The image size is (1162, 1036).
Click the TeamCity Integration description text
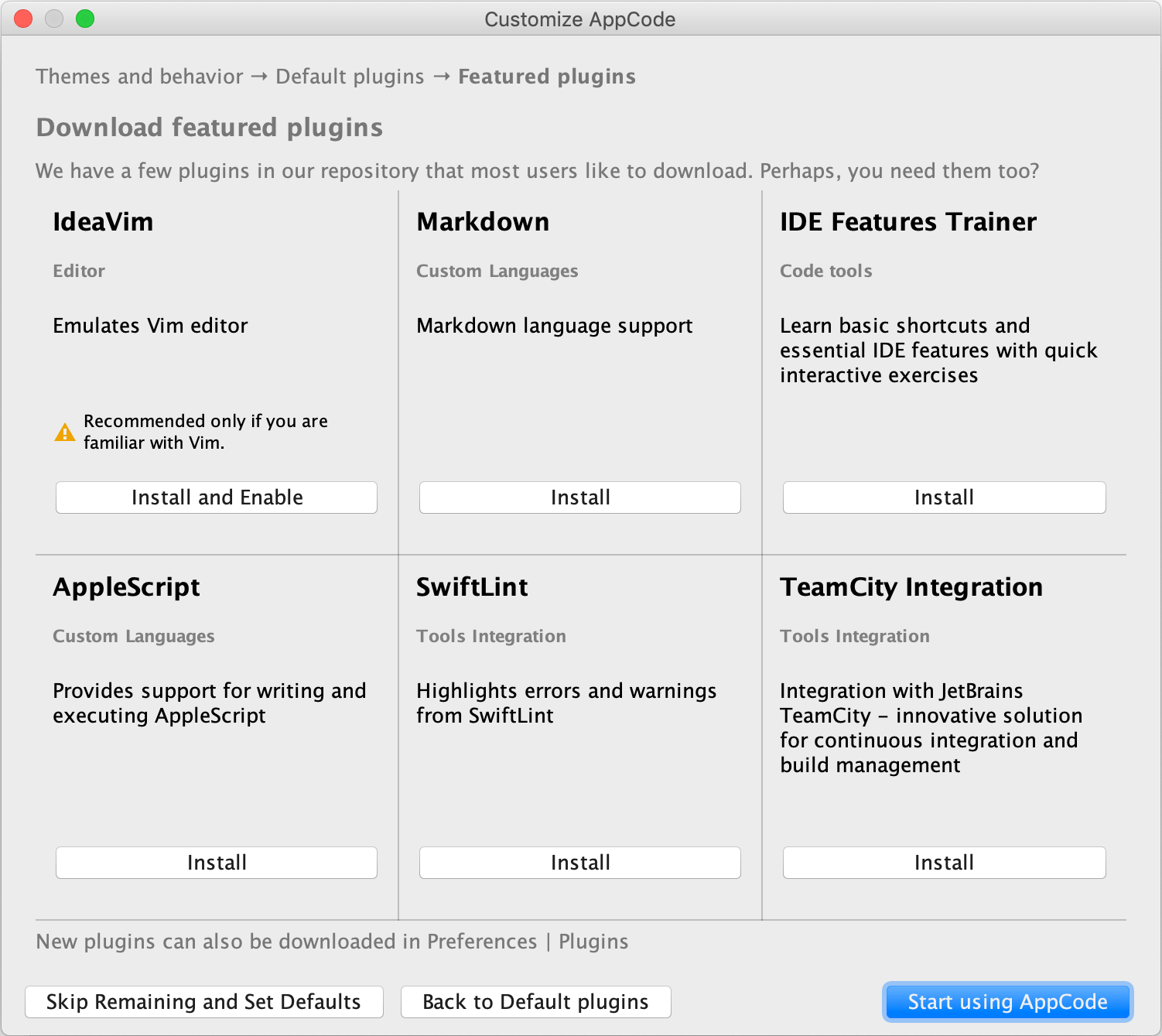click(931, 727)
